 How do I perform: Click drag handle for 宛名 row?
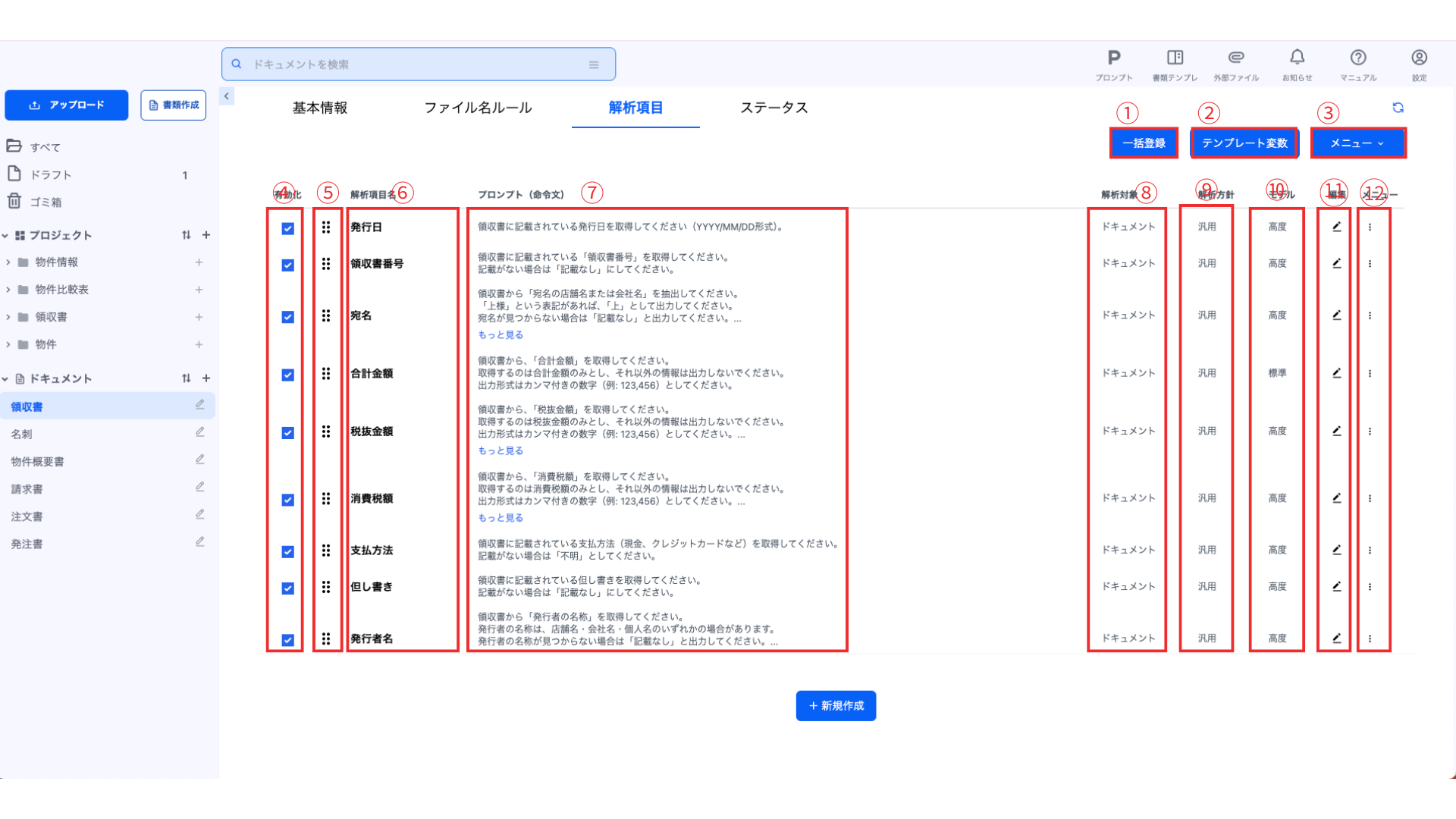coord(326,315)
